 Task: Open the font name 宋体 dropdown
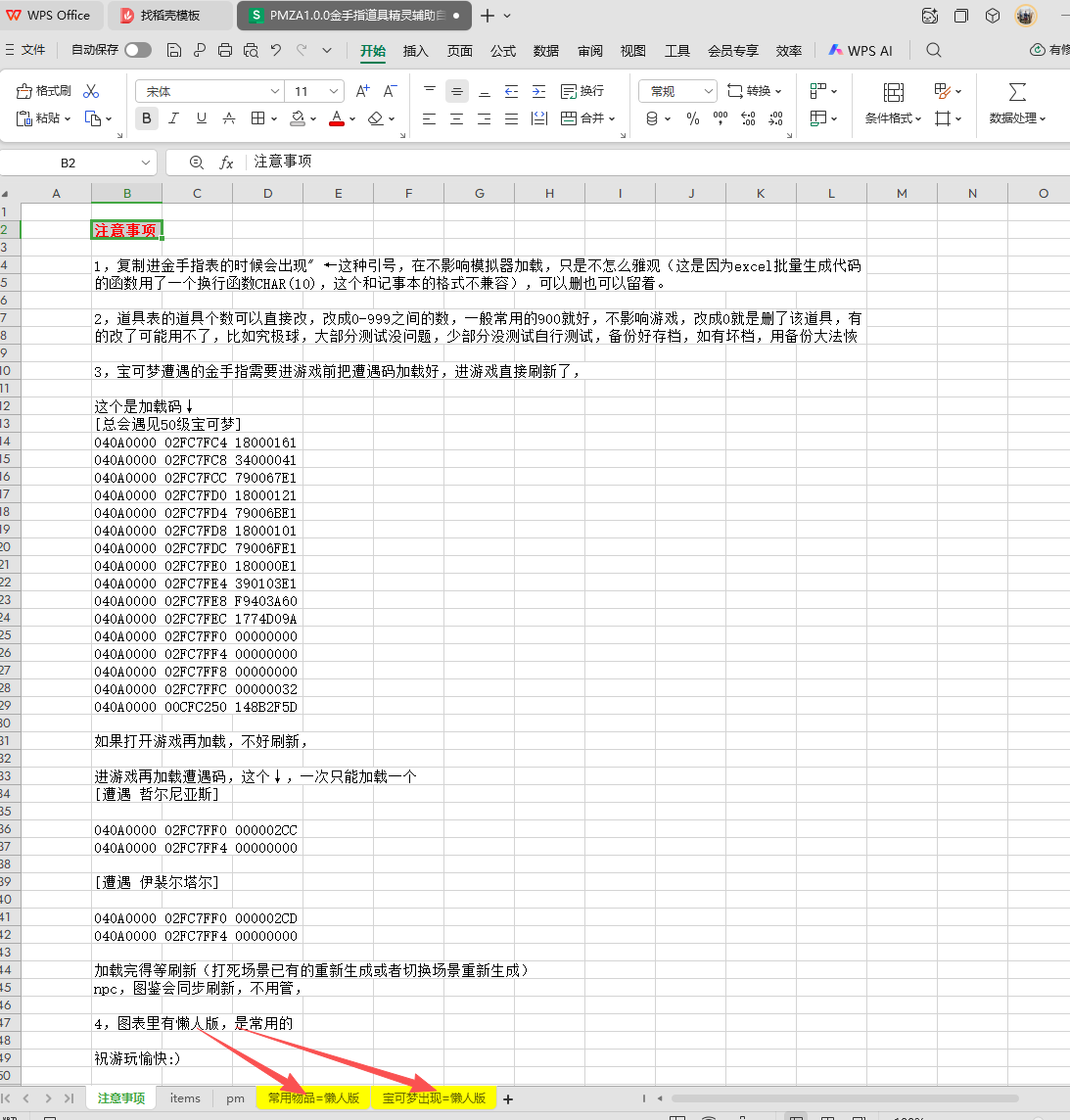click(275, 91)
